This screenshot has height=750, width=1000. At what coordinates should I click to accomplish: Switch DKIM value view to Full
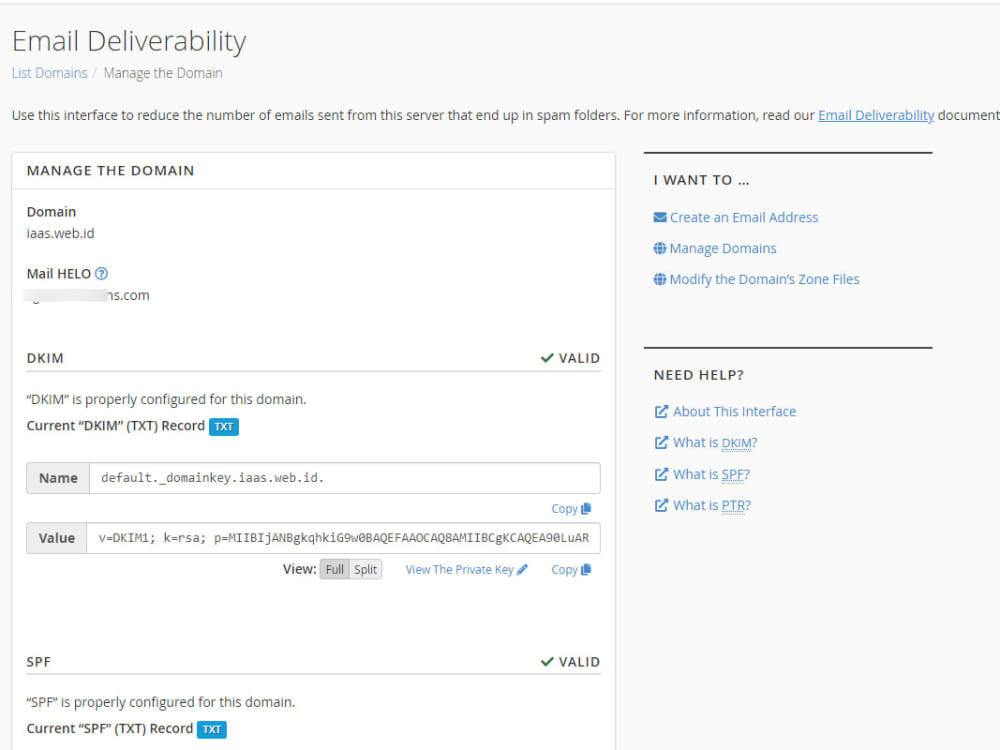tap(334, 570)
